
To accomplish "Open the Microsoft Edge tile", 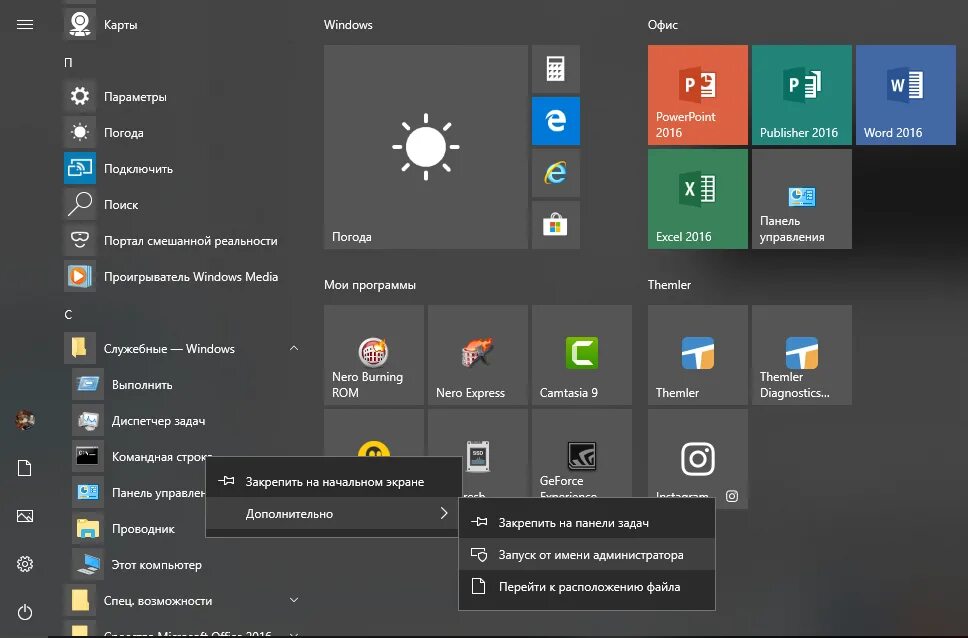I will [556, 120].
